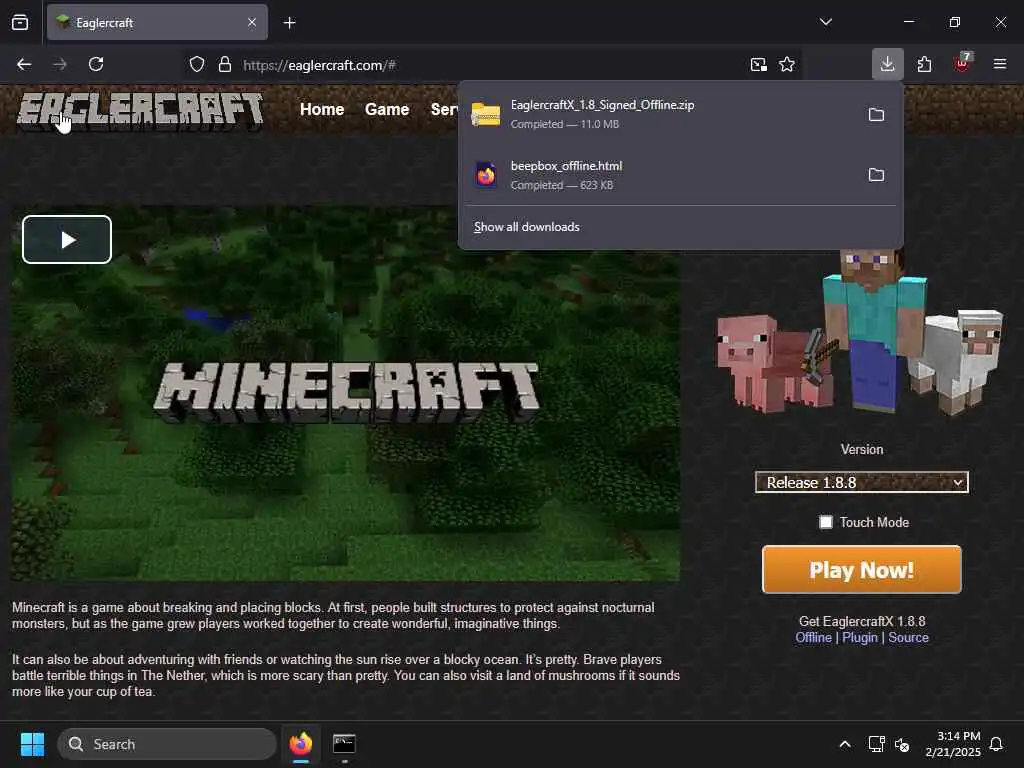Click the Minecraft forest video thumbnail
Image resolution: width=1024 pixels, height=768 pixels.
click(345, 394)
